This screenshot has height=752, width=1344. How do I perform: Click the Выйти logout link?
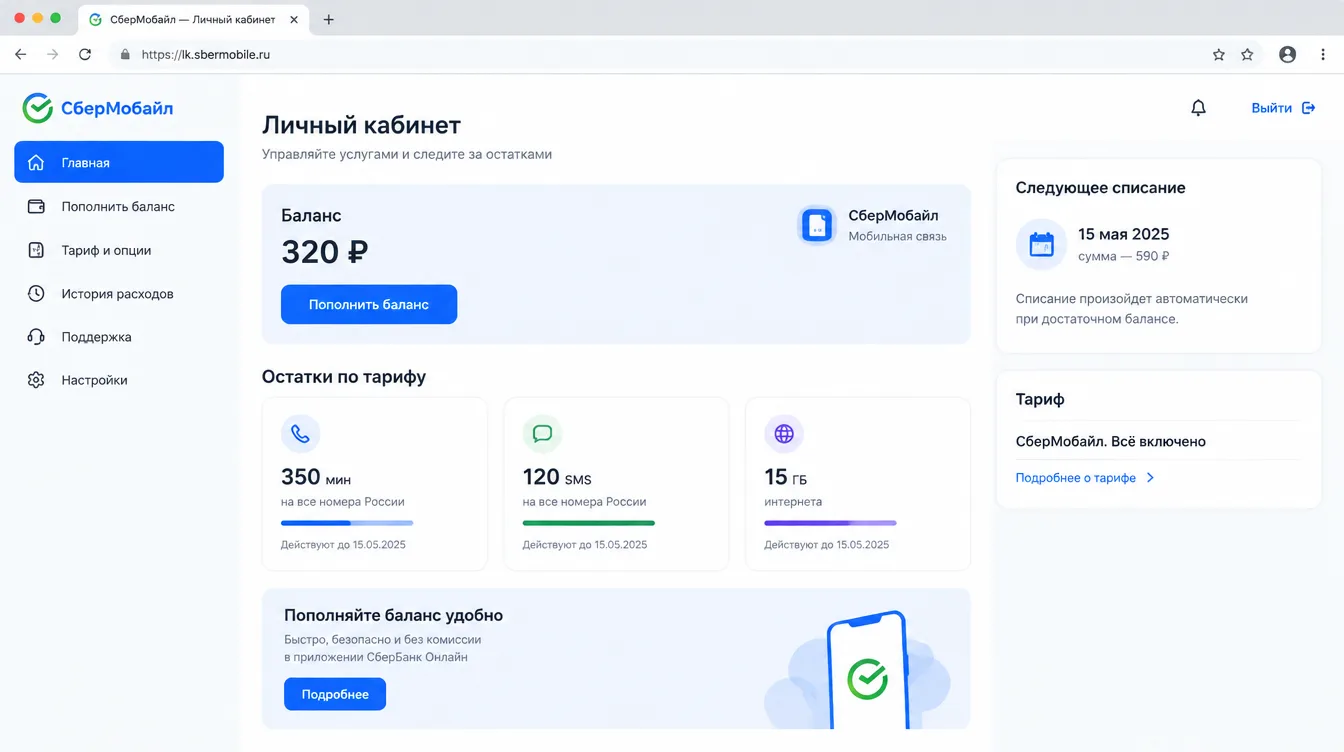1272,108
